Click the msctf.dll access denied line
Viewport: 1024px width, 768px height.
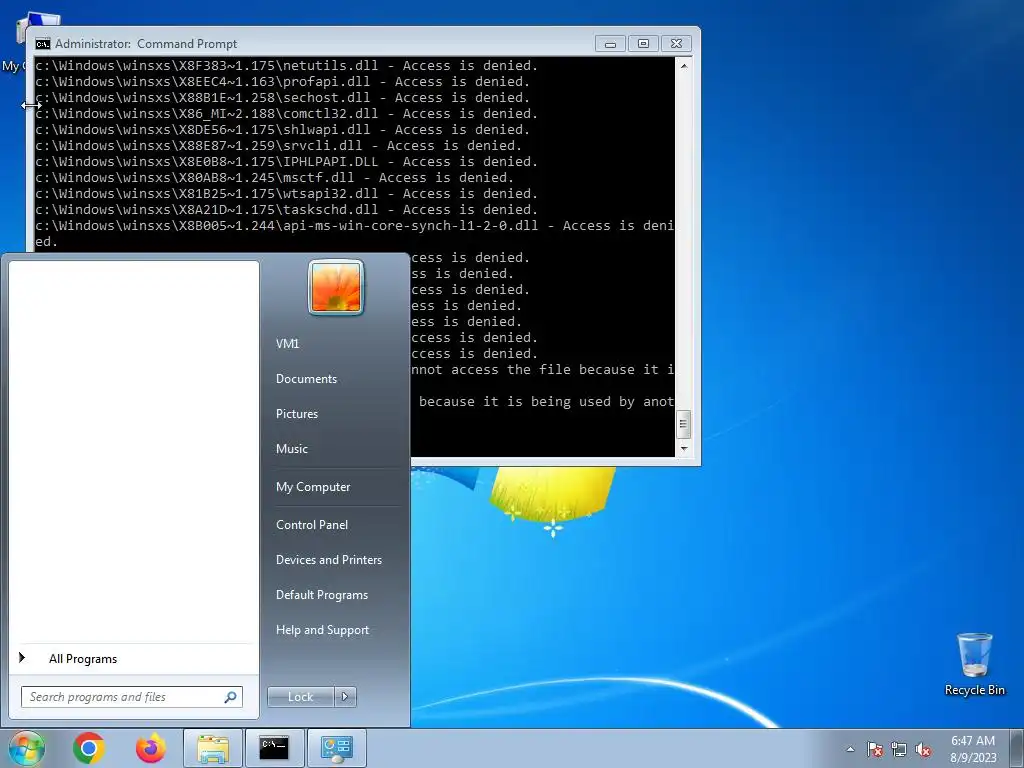tap(274, 178)
